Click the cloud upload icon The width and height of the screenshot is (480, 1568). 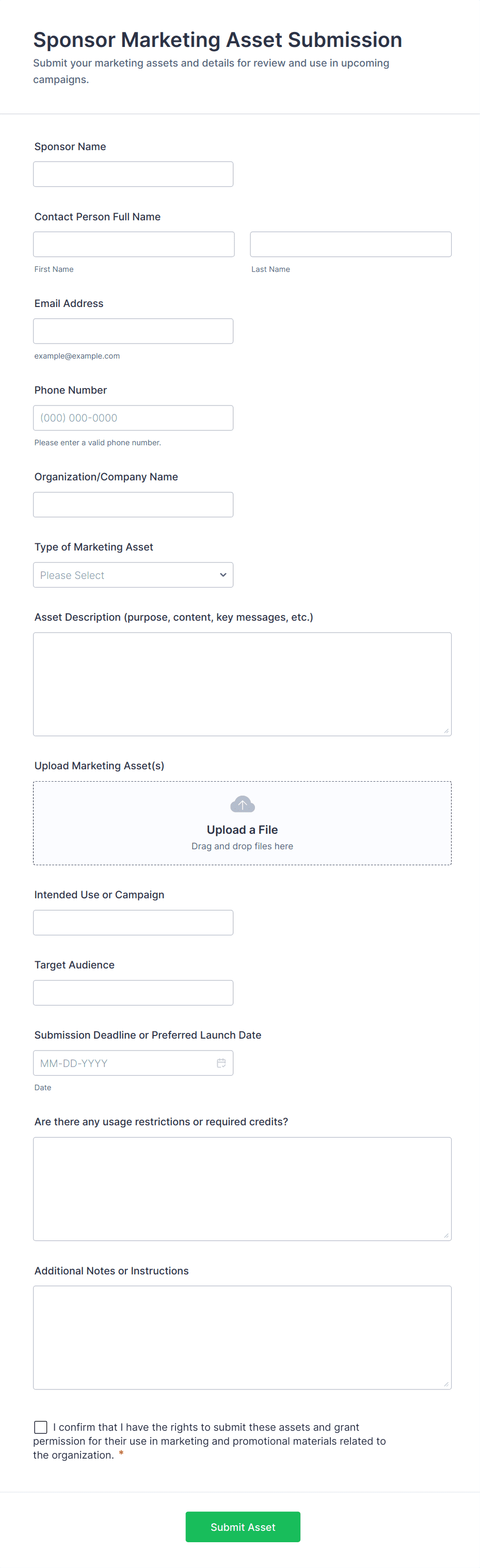tap(243, 804)
